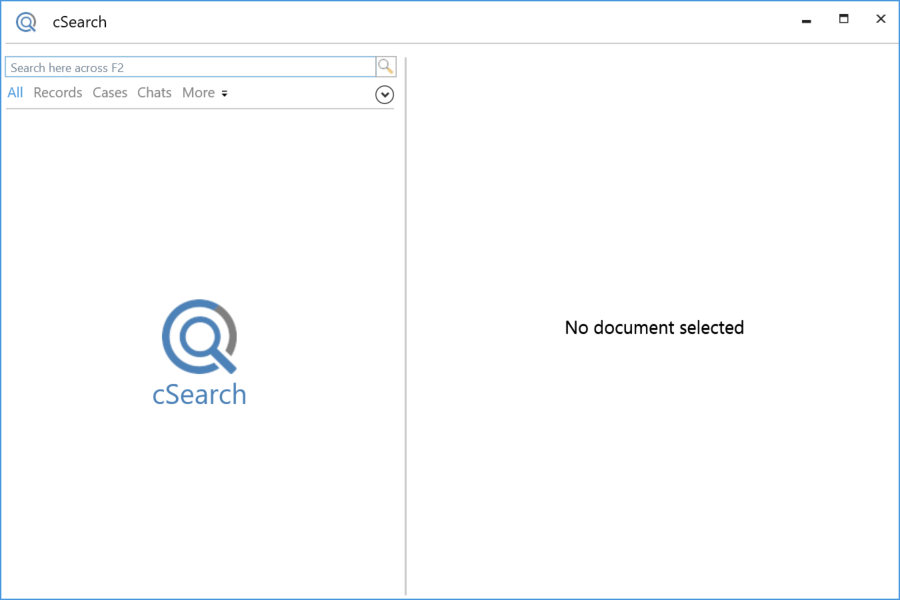Click the large cSearch magnifier logo
The width and height of the screenshot is (900, 600).
199,335
